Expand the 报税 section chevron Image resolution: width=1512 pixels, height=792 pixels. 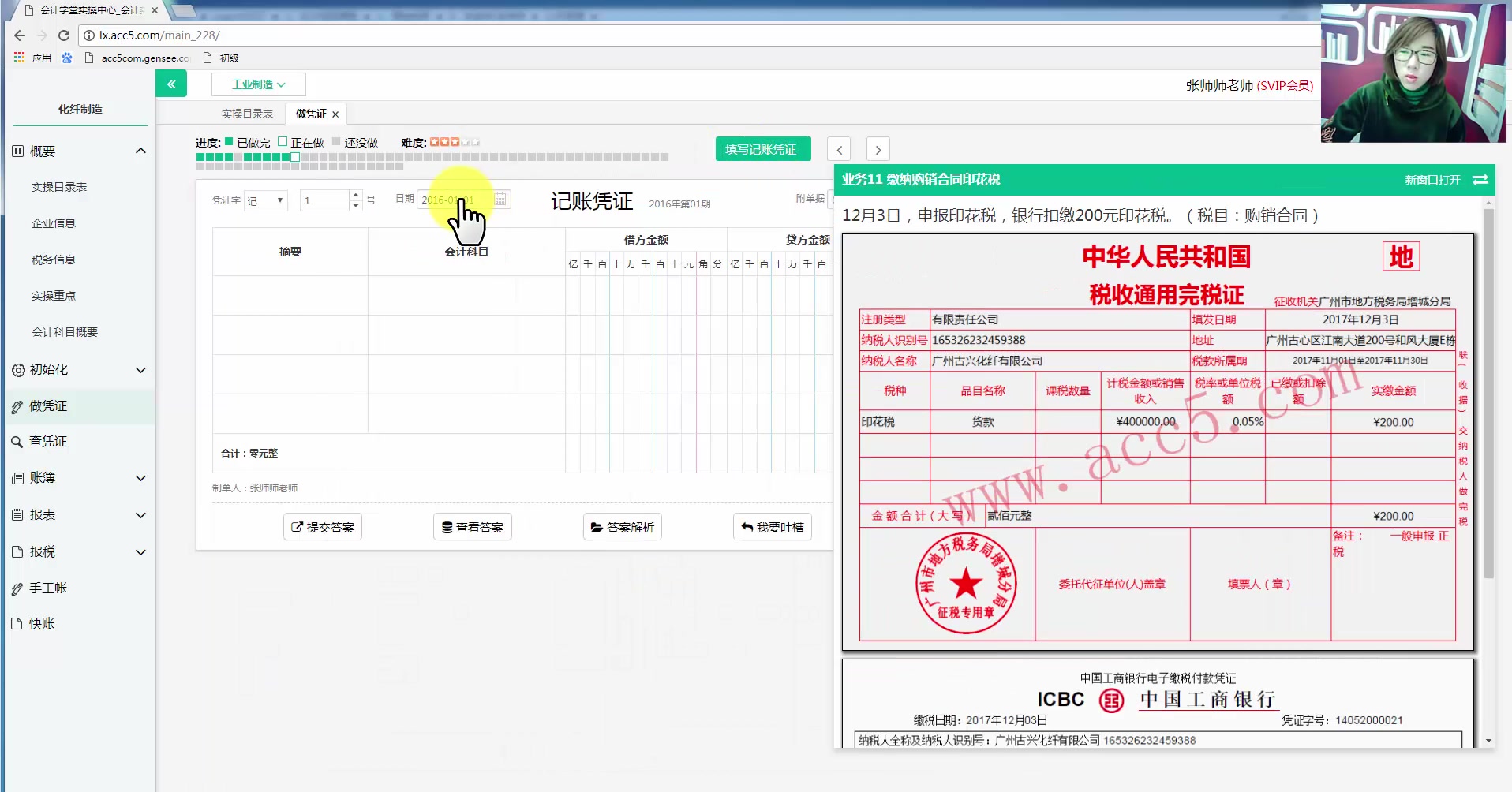tap(140, 551)
